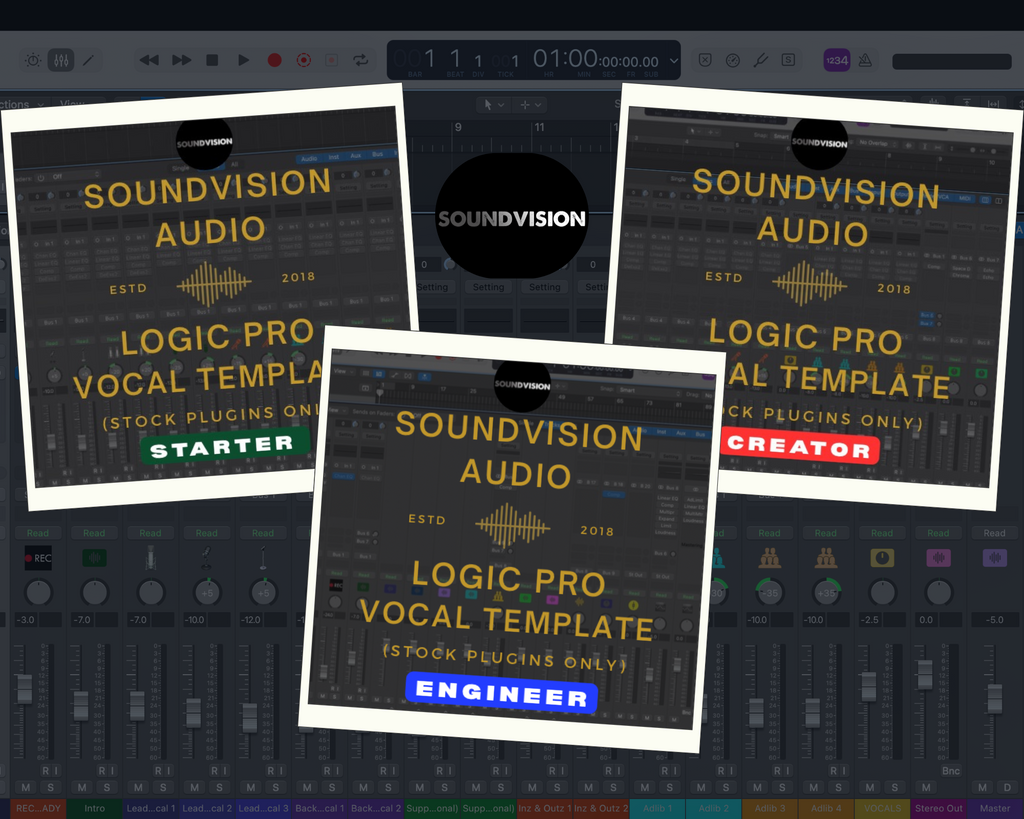Click the Tuner icon in the toolbar
Screen dimensions: 1024x819
click(x=760, y=60)
